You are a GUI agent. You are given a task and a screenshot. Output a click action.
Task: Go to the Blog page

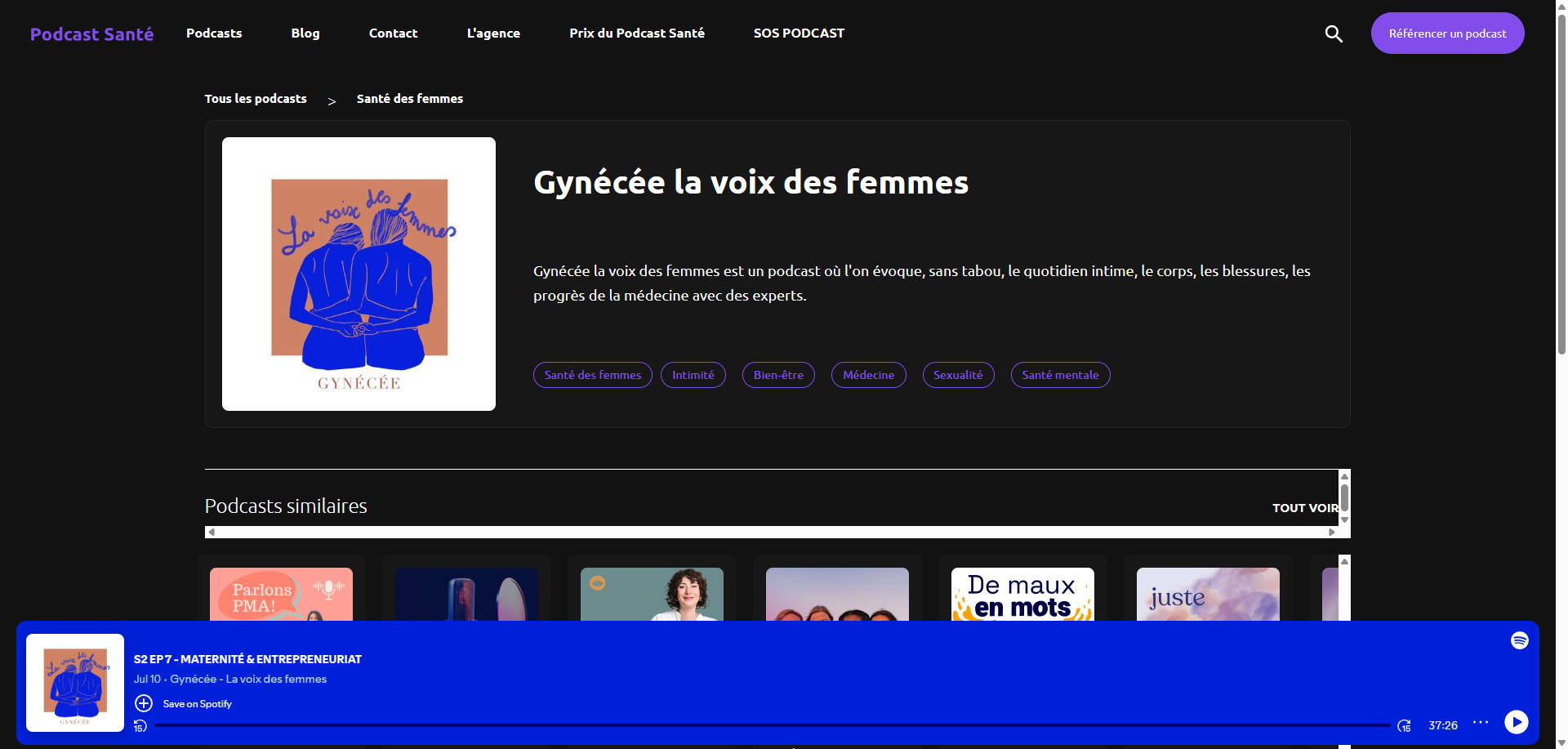(x=305, y=33)
